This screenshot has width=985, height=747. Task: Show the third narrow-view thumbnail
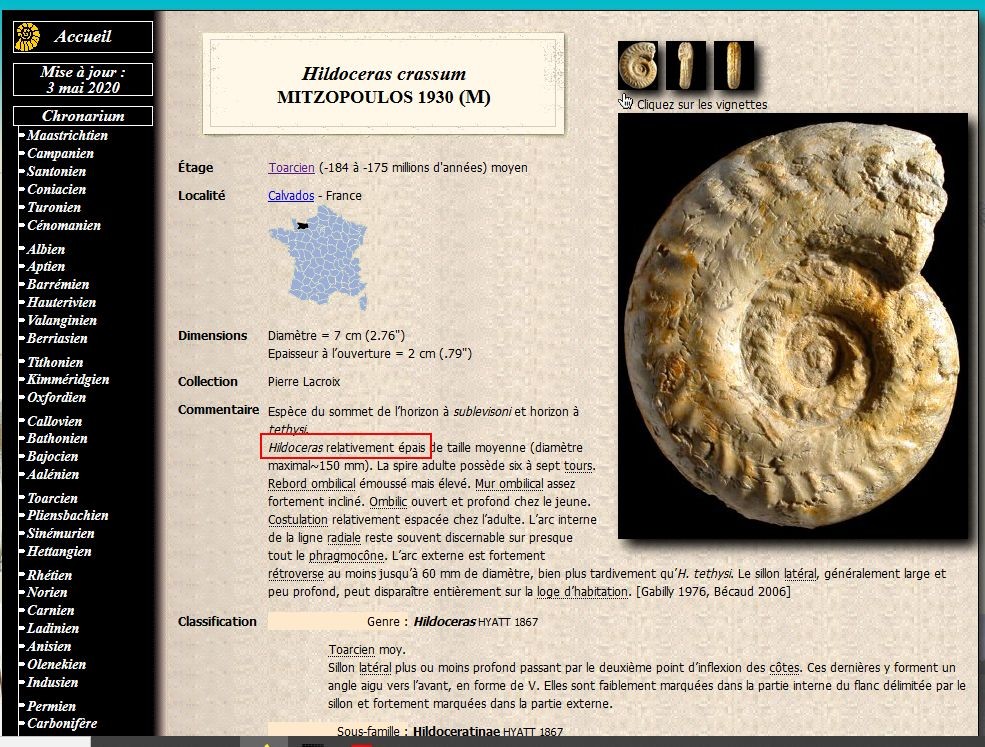[x=733, y=65]
